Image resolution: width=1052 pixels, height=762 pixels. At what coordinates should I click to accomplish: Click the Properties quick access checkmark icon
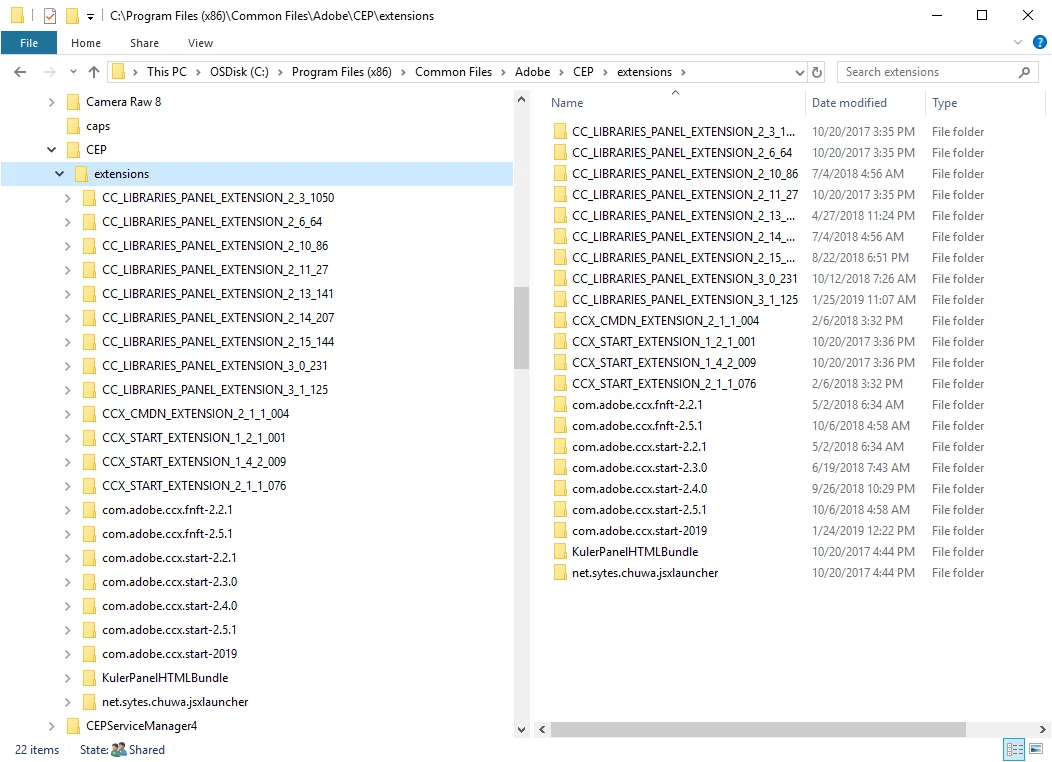[x=50, y=15]
